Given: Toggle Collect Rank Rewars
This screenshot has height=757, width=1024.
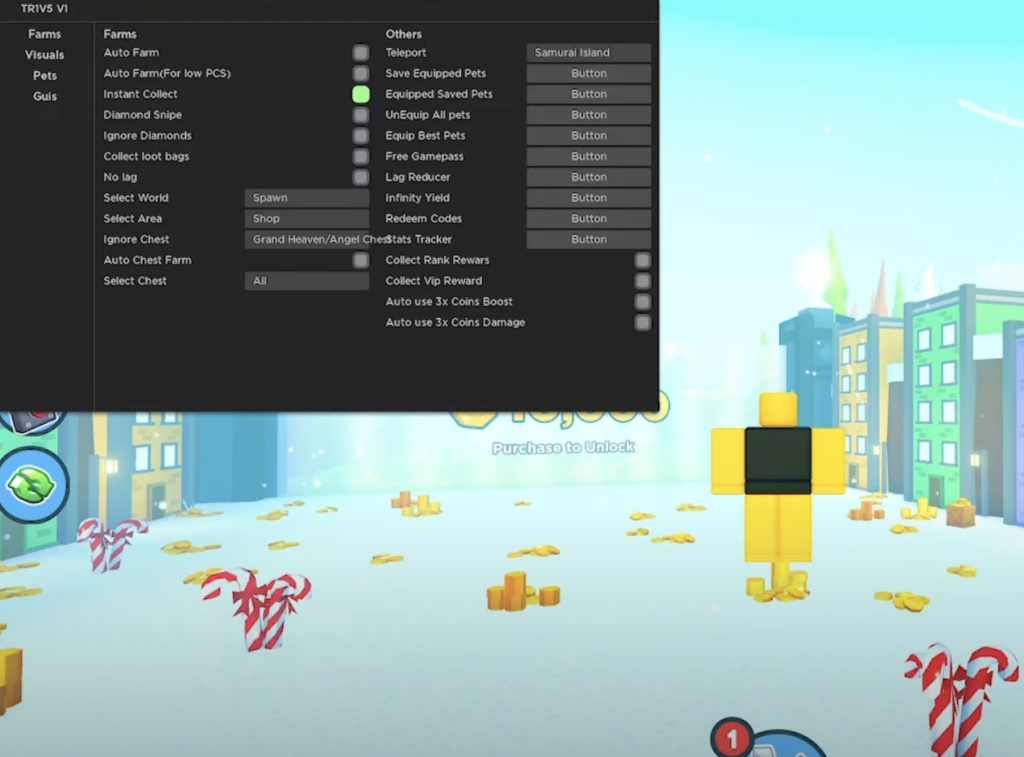Looking at the screenshot, I should [x=643, y=260].
